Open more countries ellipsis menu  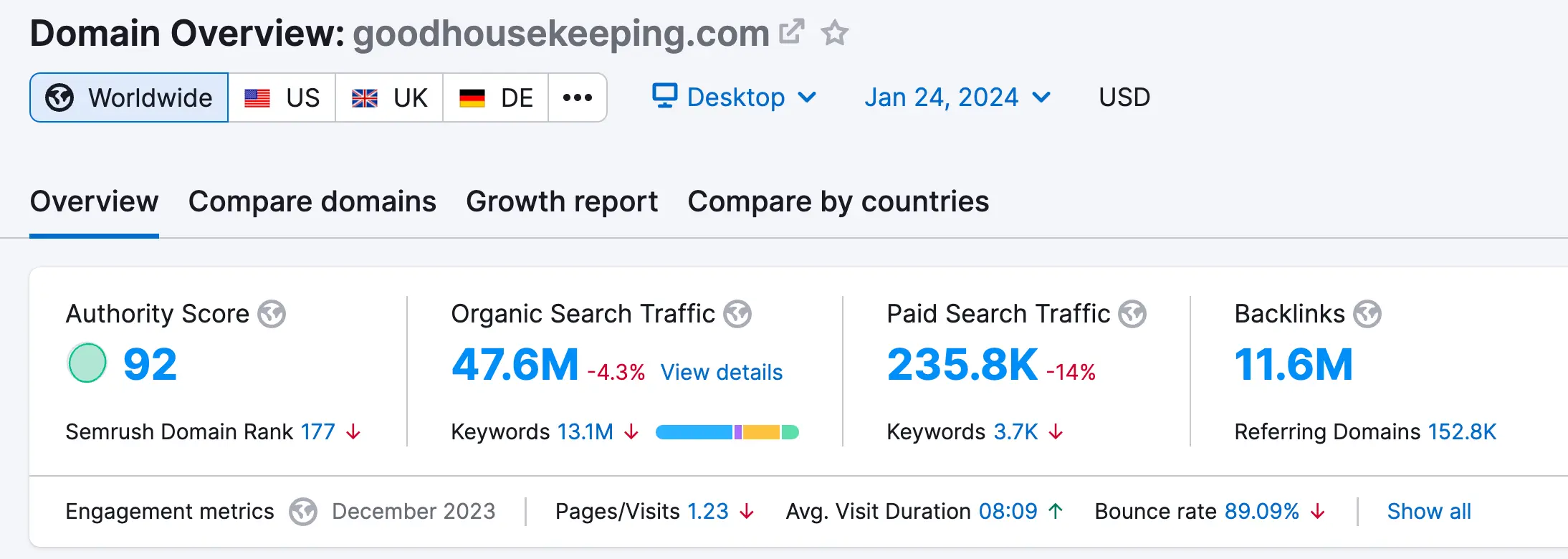578,97
